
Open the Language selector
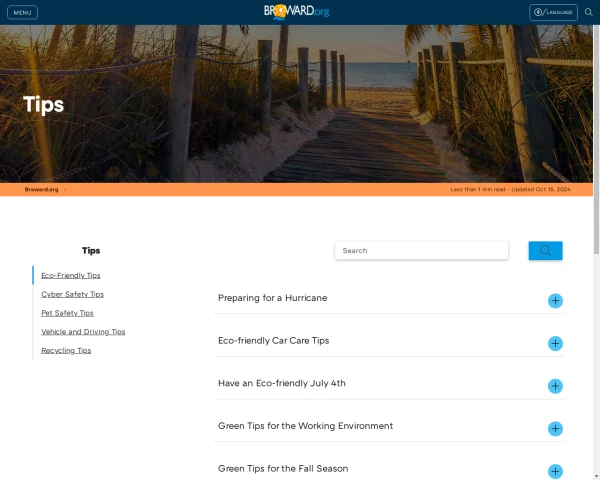pos(553,12)
